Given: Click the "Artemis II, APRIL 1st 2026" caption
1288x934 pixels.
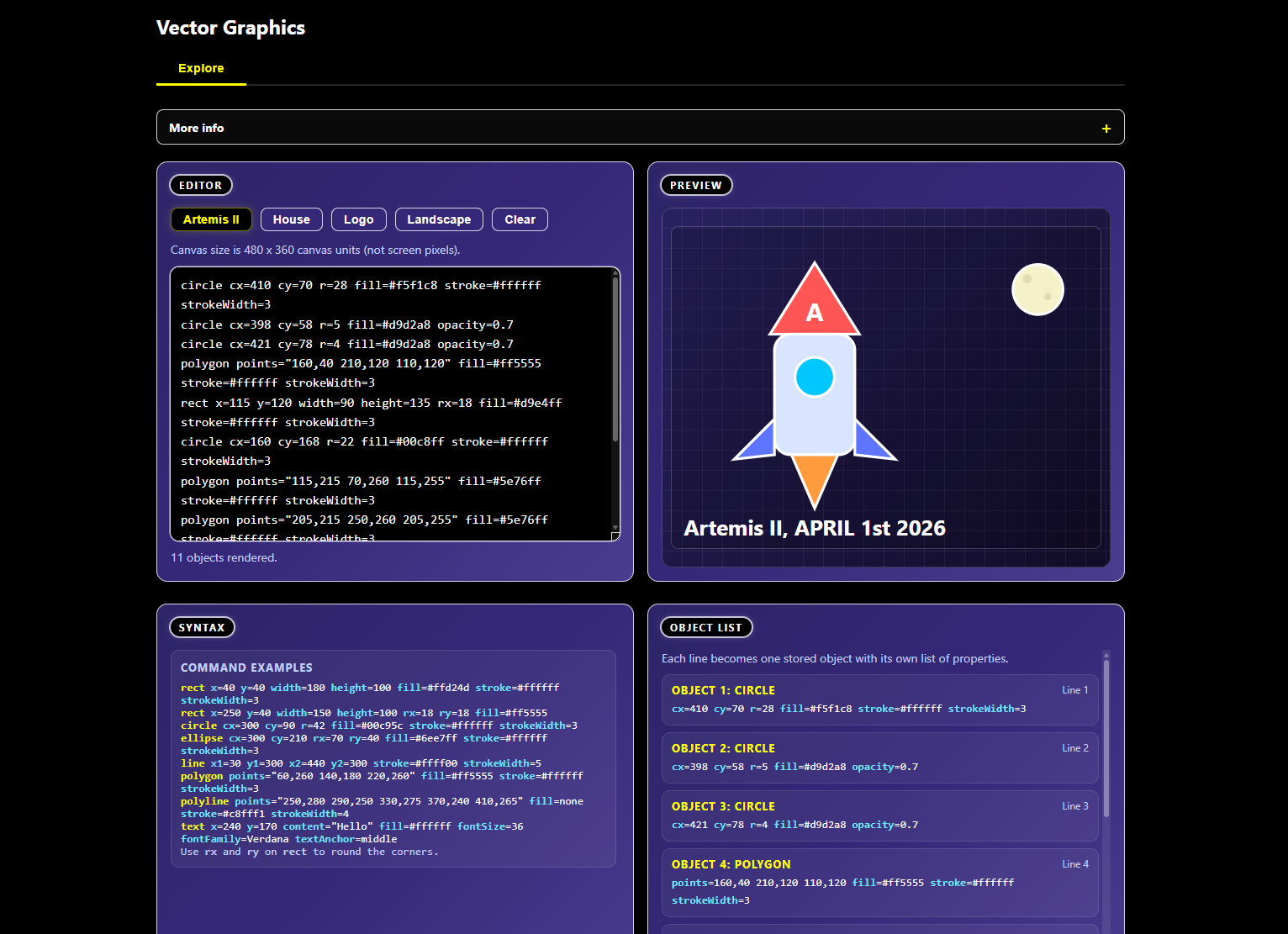Looking at the screenshot, I should 815,528.
